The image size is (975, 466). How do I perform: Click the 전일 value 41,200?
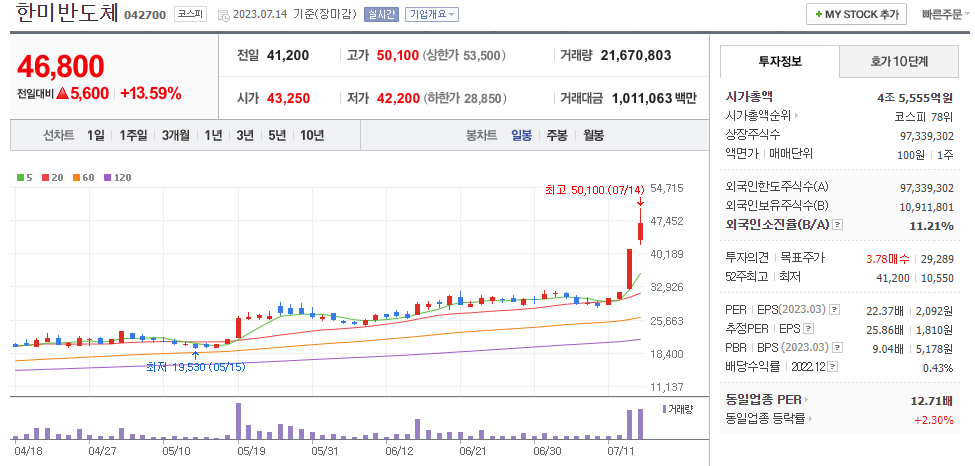pyautogui.click(x=287, y=55)
